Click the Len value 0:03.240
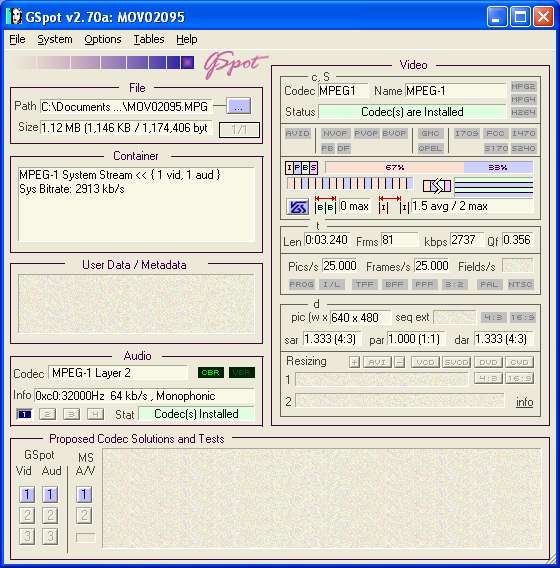Viewport: 560px width, 568px height. click(x=327, y=240)
